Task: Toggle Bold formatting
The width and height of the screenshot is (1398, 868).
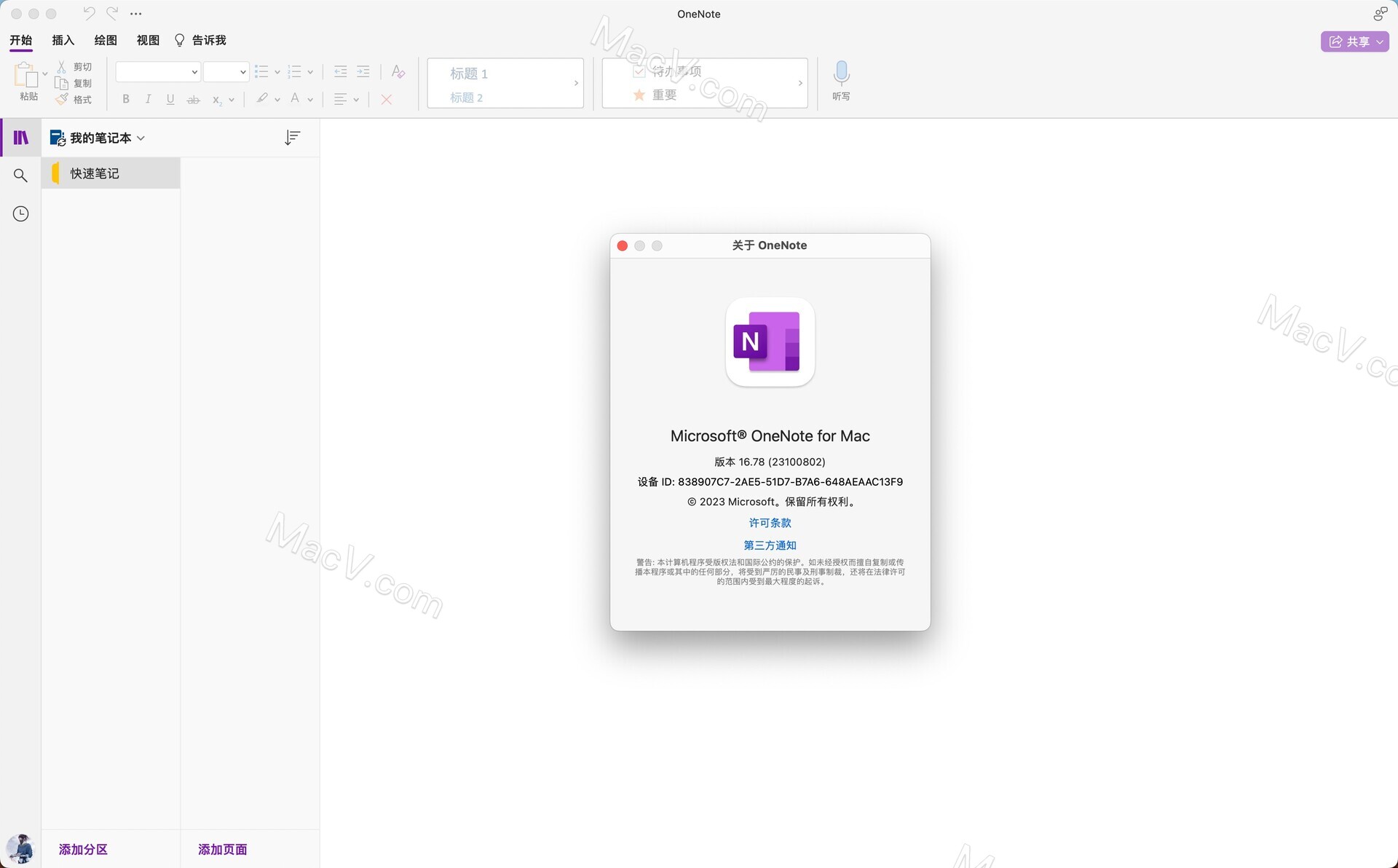Action: coord(126,99)
